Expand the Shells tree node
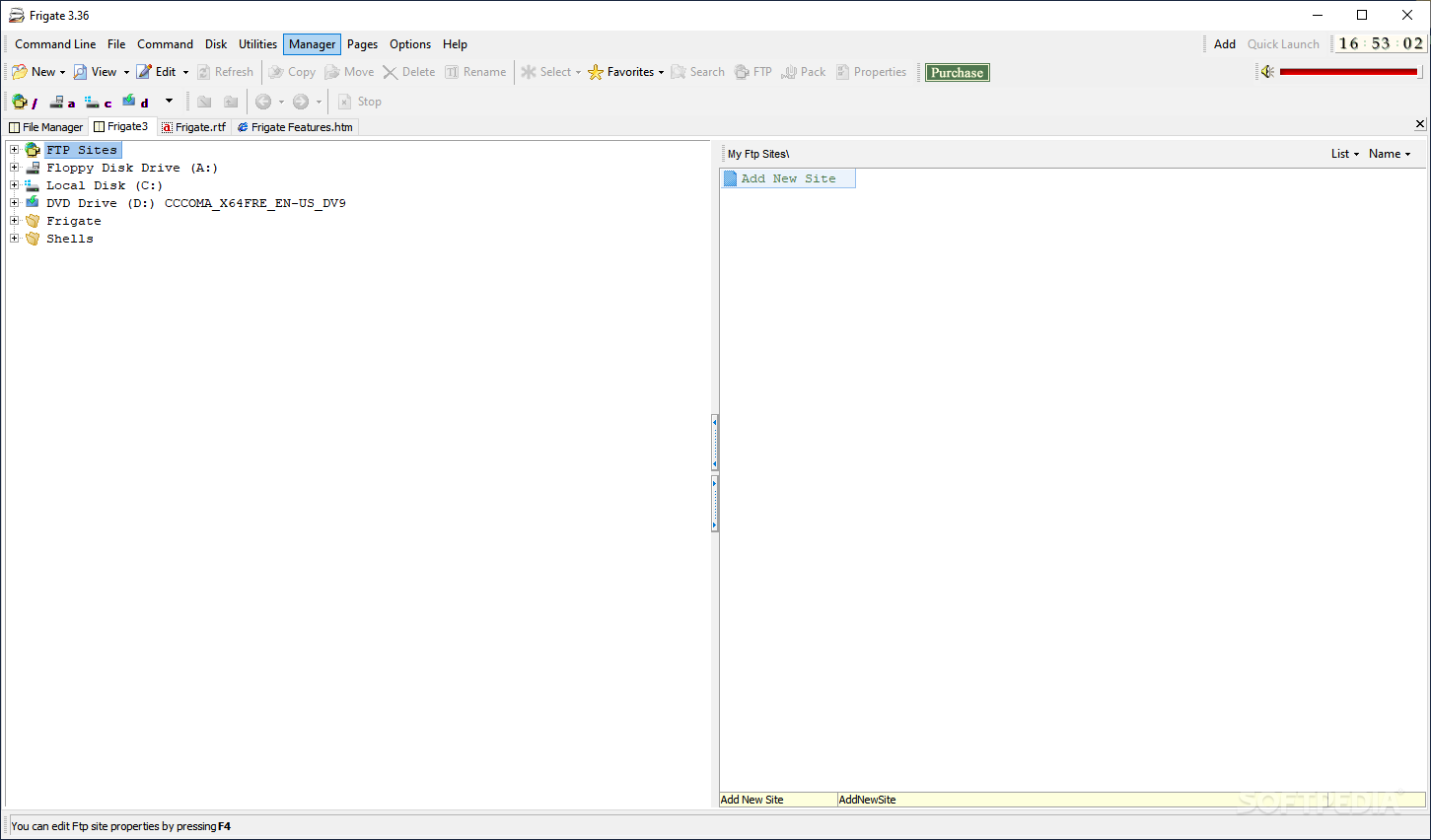The height and width of the screenshot is (840, 1431). tap(15, 239)
